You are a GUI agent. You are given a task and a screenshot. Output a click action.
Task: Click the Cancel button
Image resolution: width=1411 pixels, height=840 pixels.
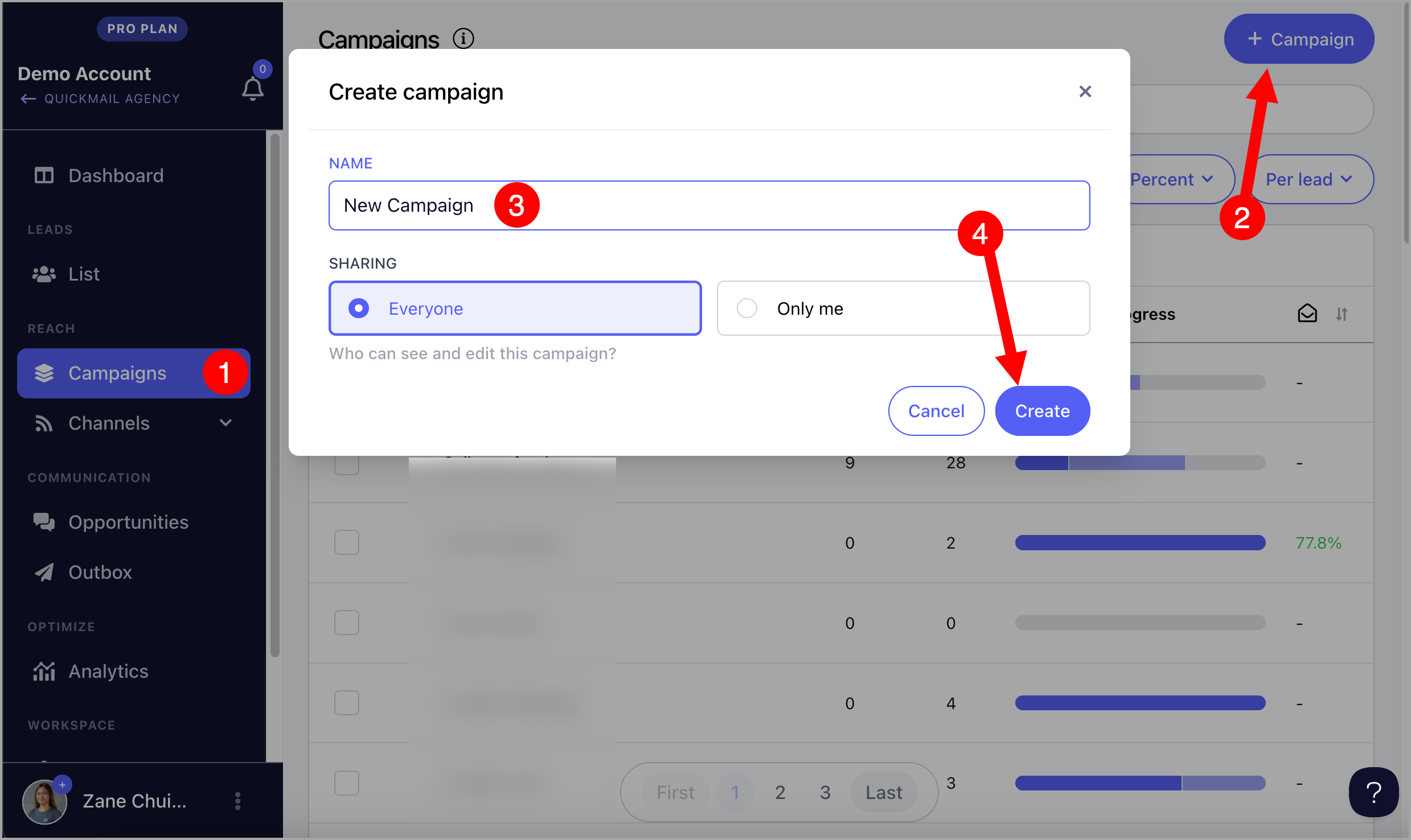tap(936, 411)
